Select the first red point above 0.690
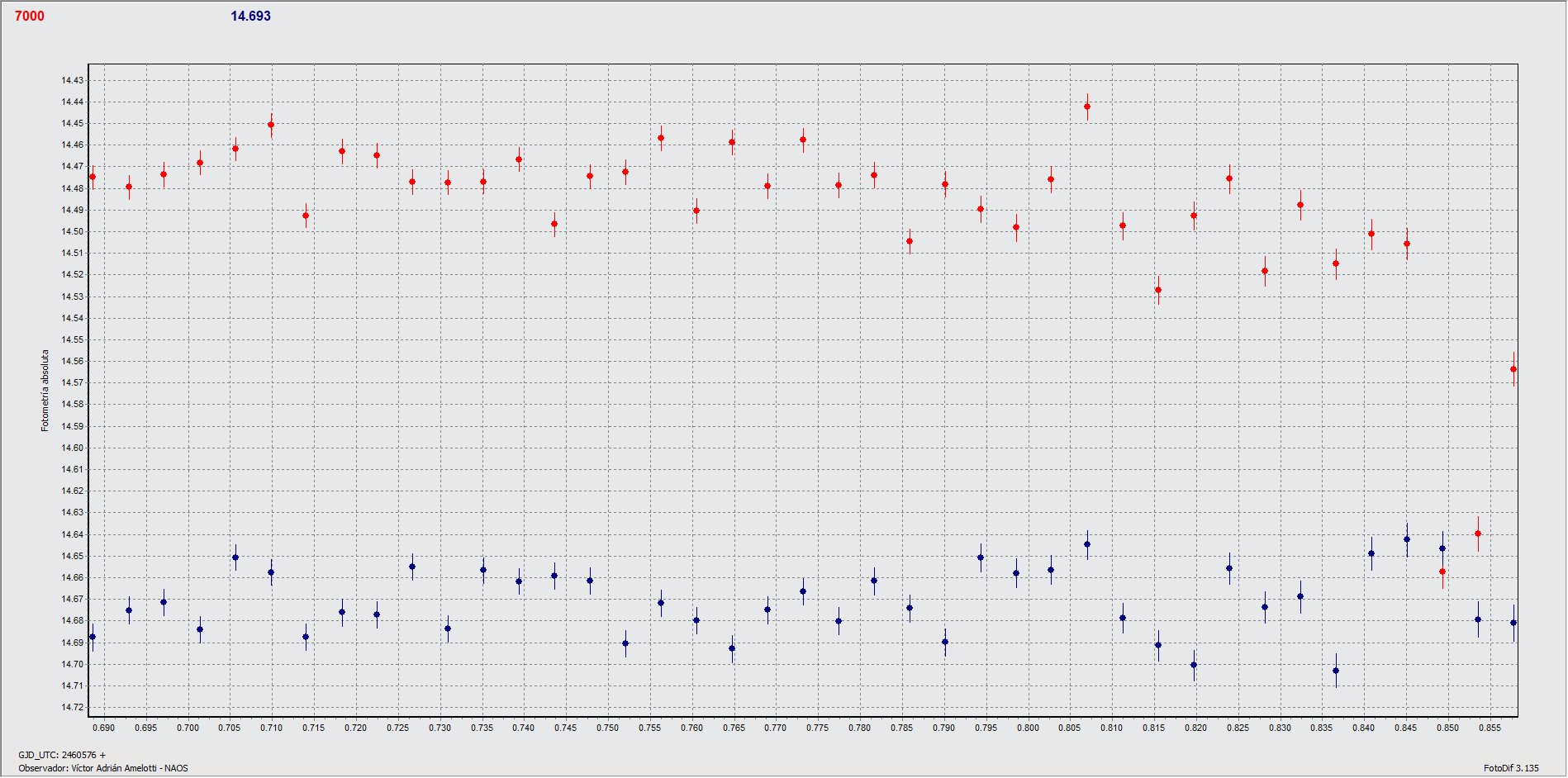Viewport: 1568px width, 778px height. click(93, 177)
